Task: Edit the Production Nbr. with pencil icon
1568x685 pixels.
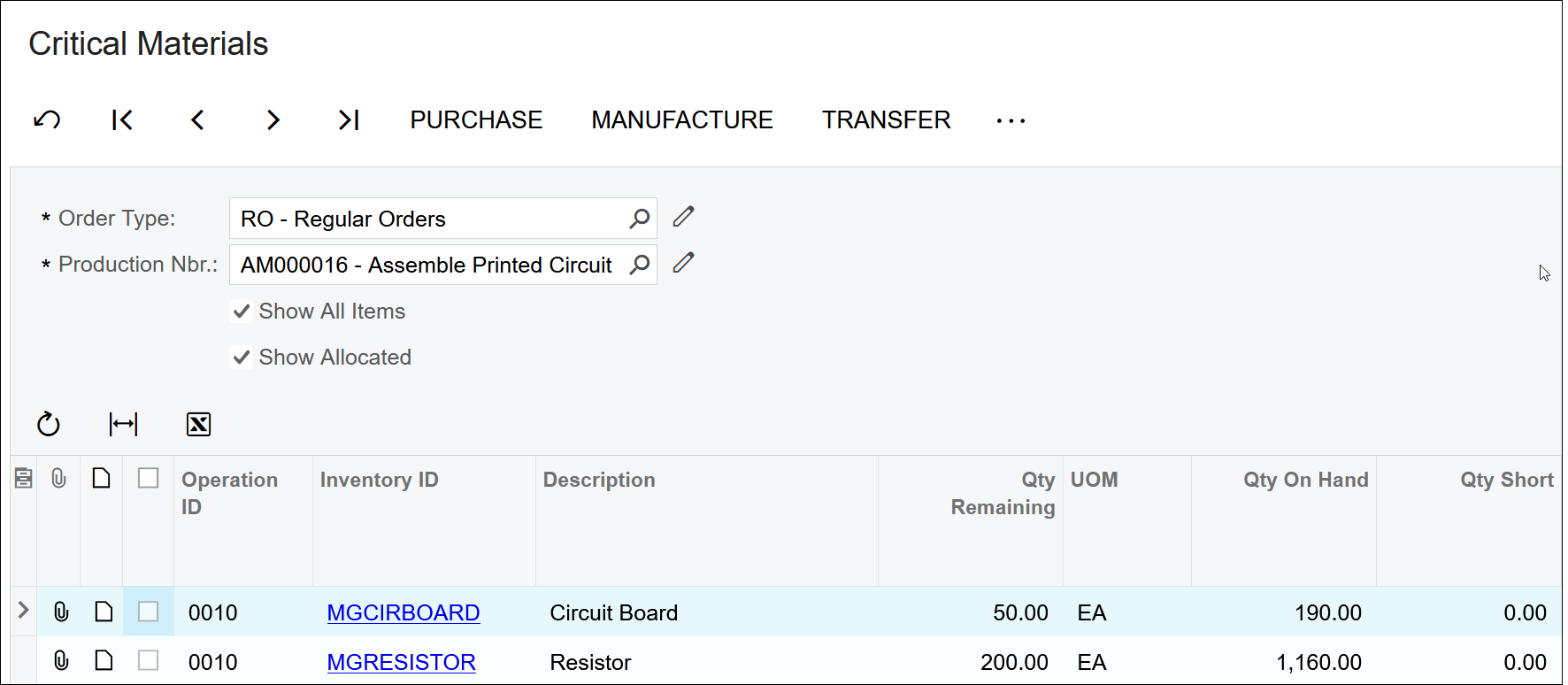Action: tap(683, 263)
